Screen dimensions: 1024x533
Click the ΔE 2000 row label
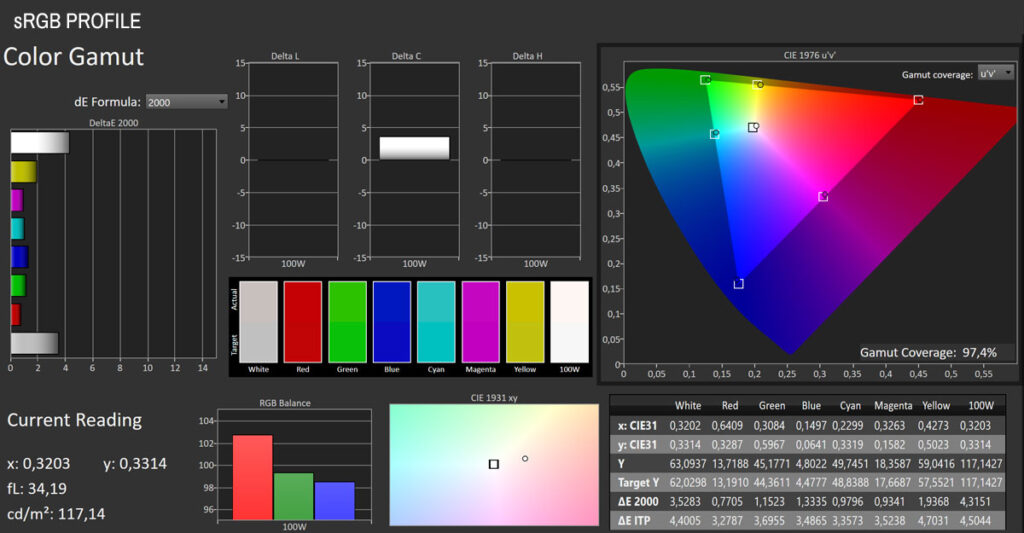pos(638,502)
